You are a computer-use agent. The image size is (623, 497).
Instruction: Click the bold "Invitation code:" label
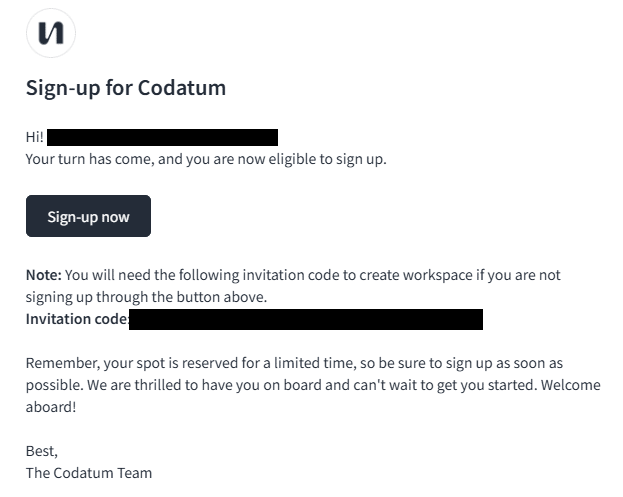click(77, 319)
